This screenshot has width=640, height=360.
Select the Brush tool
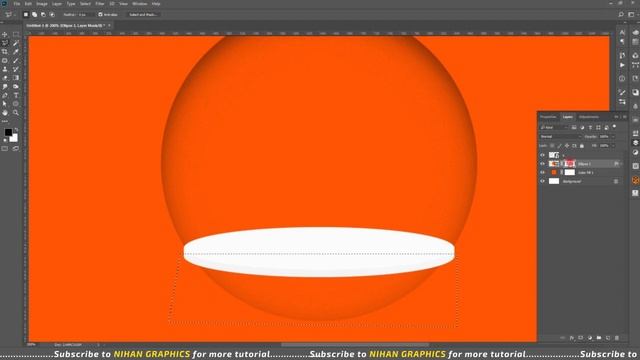point(16,60)
